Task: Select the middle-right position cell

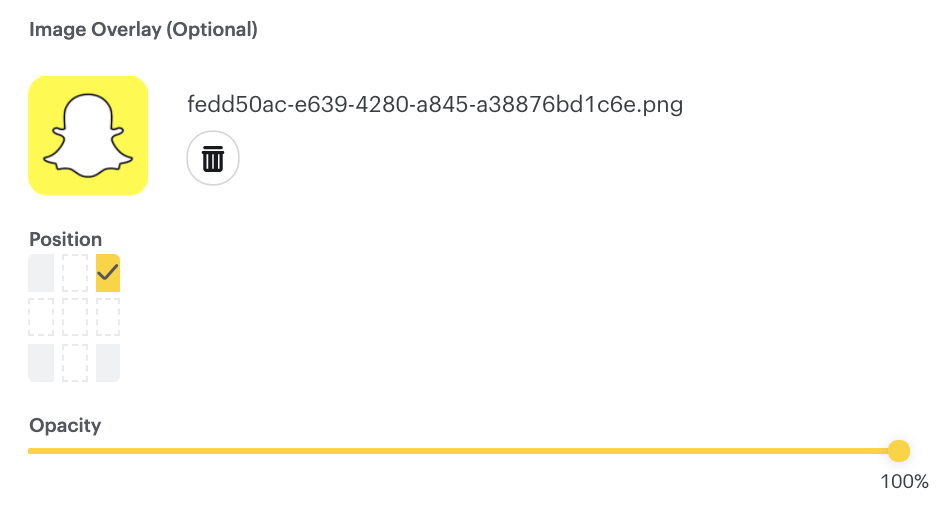Action: click(108, 318)
